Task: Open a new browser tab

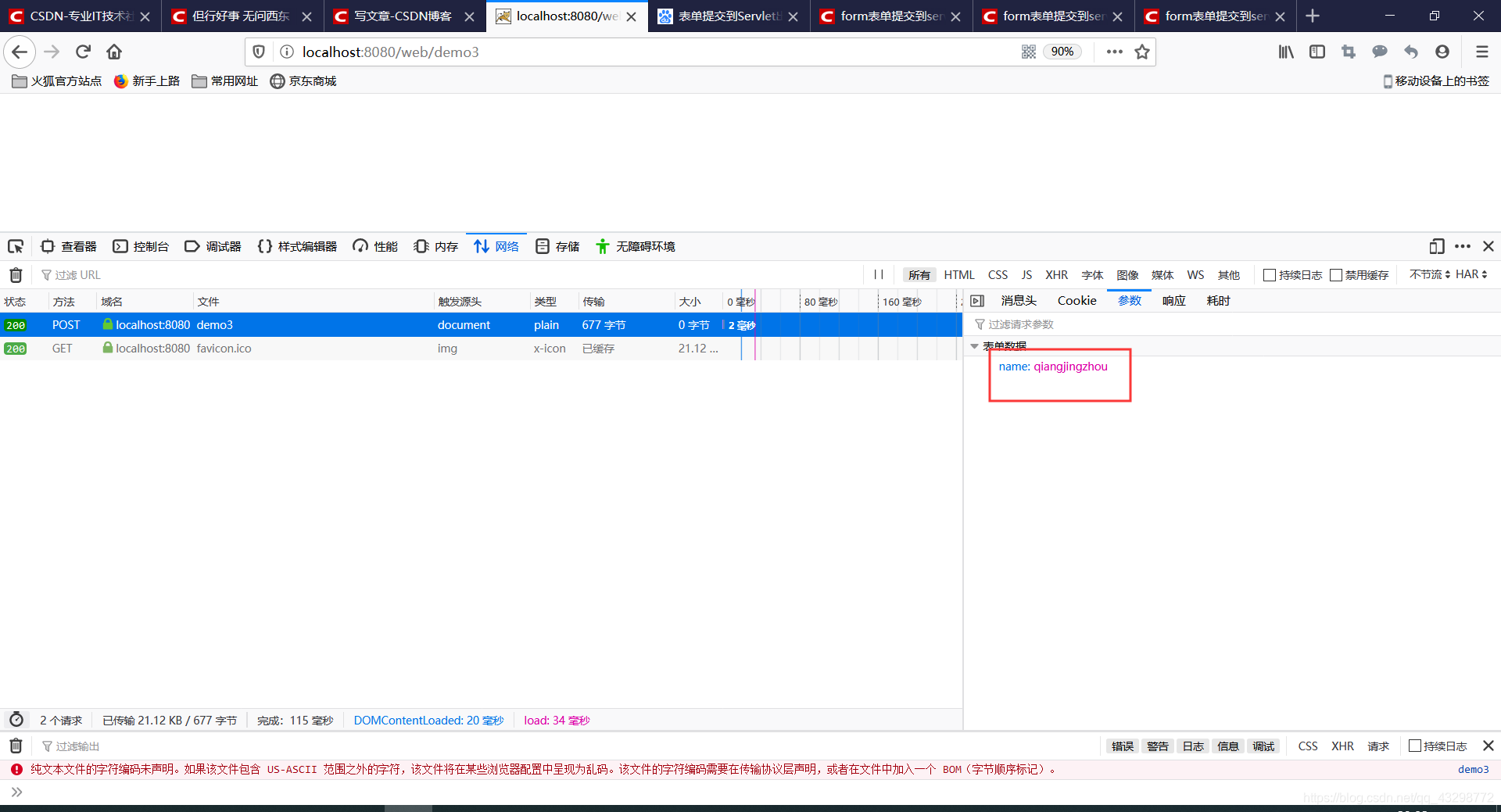Action: (1313, 16)
